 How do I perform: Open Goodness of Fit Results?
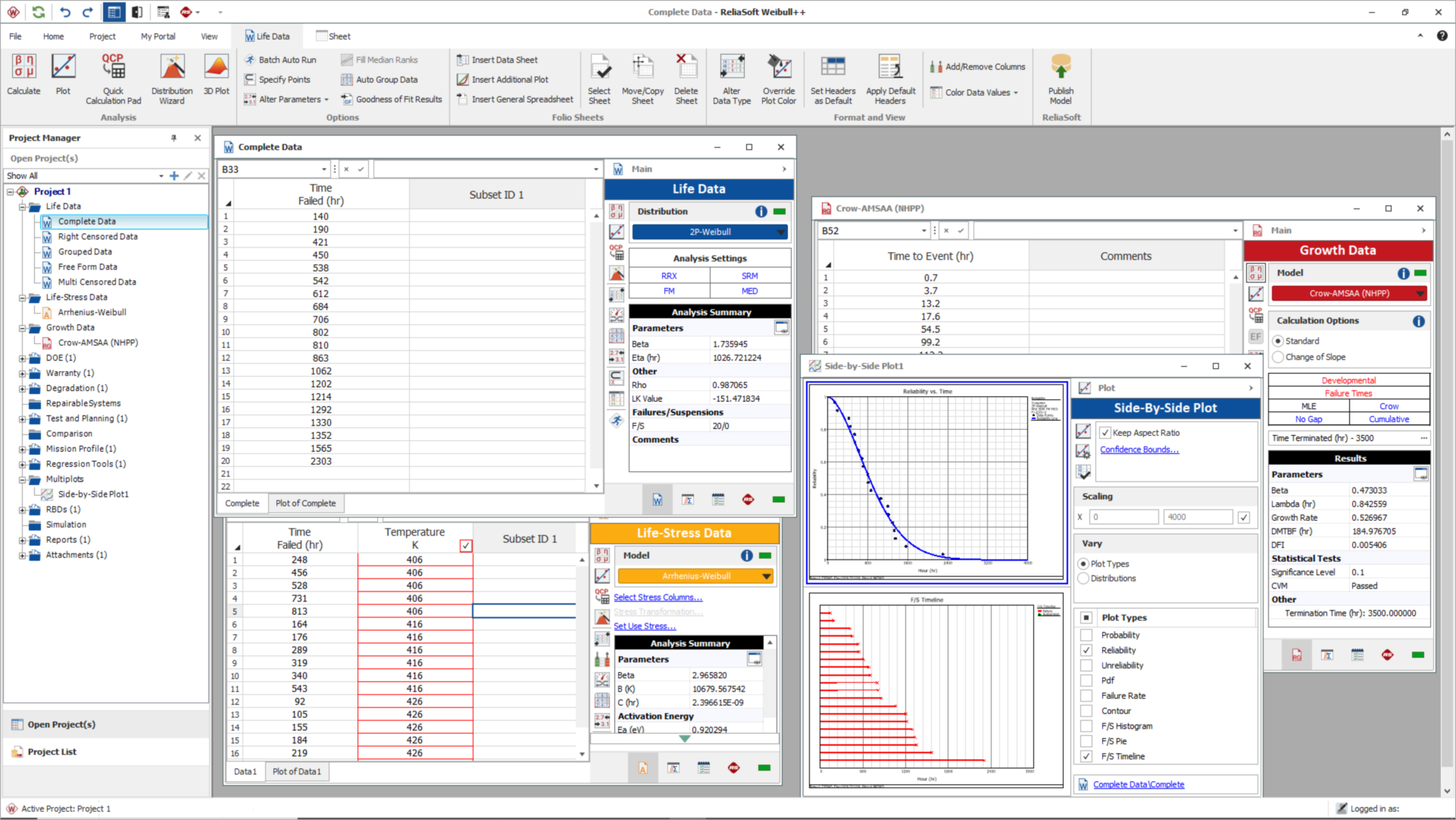click(x=392, y=99)
